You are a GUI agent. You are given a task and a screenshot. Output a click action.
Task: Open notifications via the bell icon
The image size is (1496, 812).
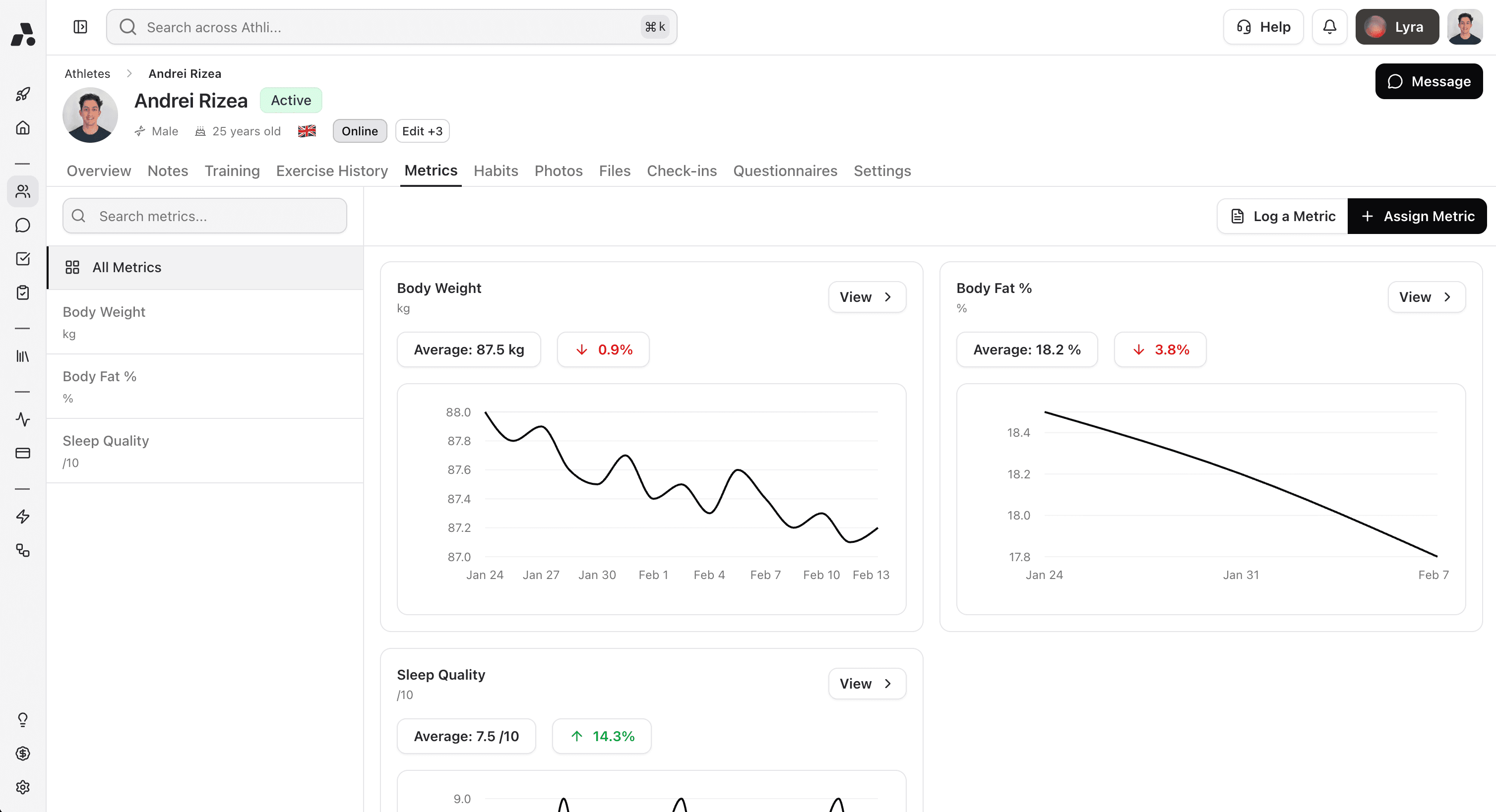[x=1329, y=27]
